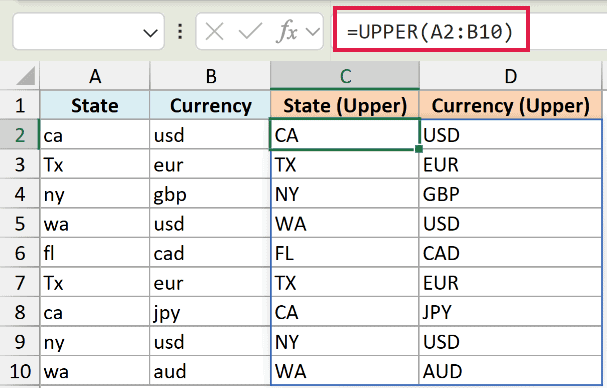Select cell A9 containing 'ny'
The width and height of the screenshot is (607, 388).
tap(95, 342)
